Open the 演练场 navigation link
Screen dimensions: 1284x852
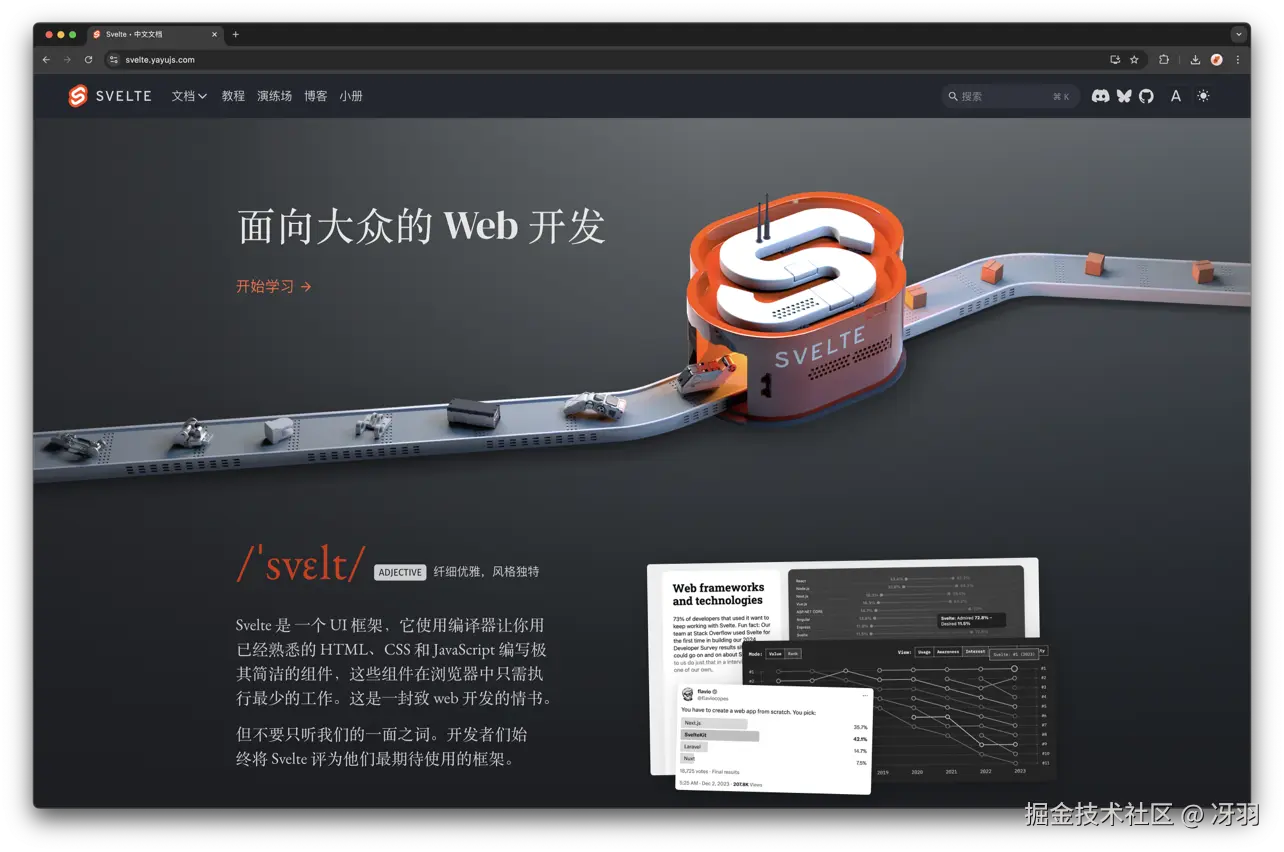275,96
